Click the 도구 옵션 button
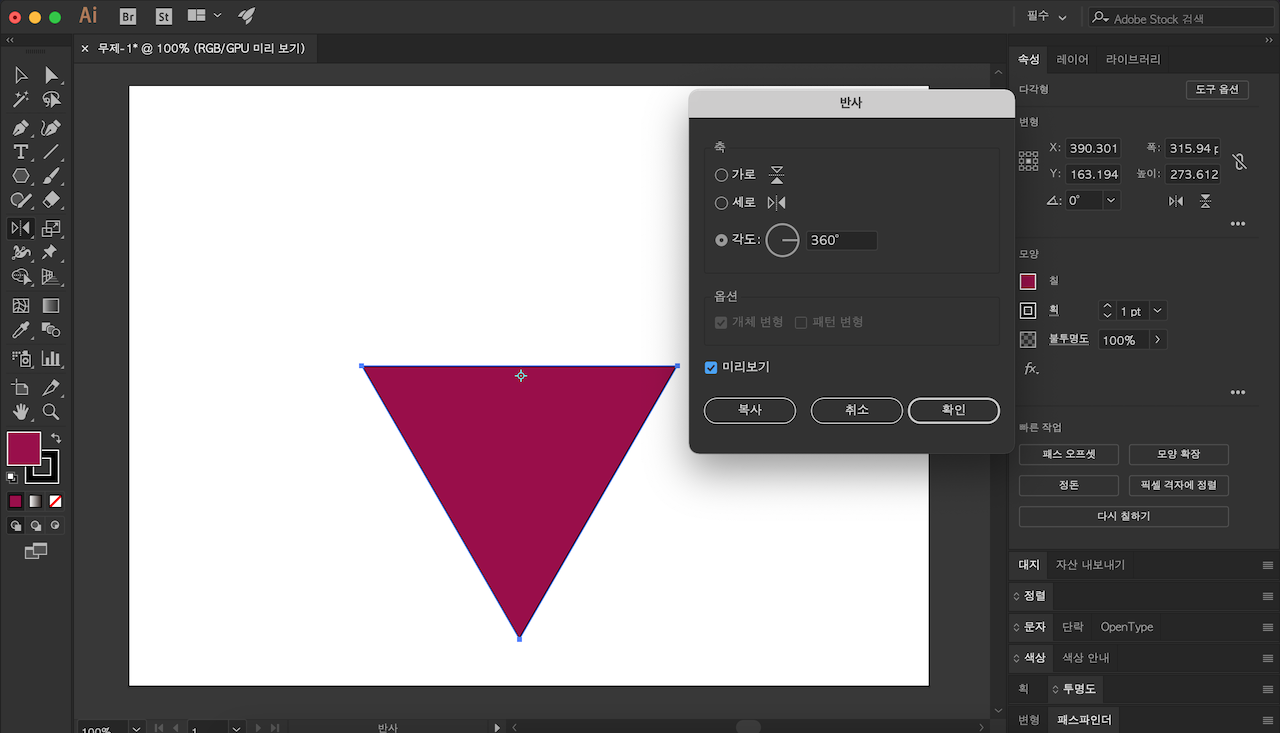Viewport: 1280px width, 733px height. tap(1217, 90)
